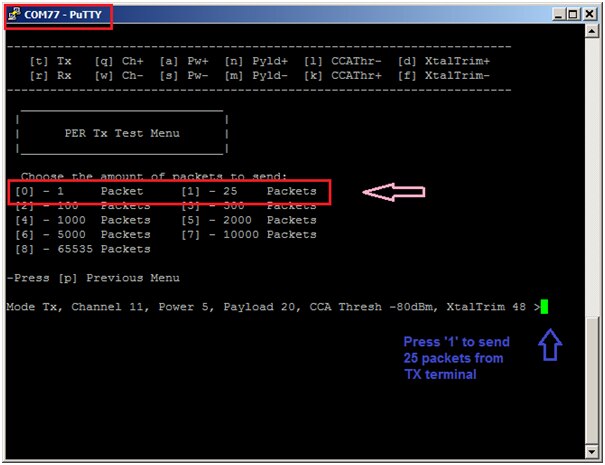Screen dimensions: 605x465
Task: Click the '[d] XtalTrim+' shortcut text
Action: 444,61
